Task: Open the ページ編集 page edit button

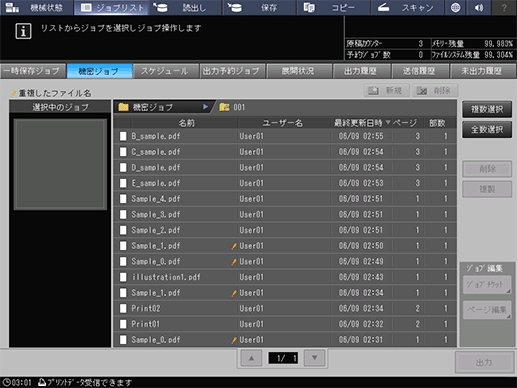Action: (487, 310)
